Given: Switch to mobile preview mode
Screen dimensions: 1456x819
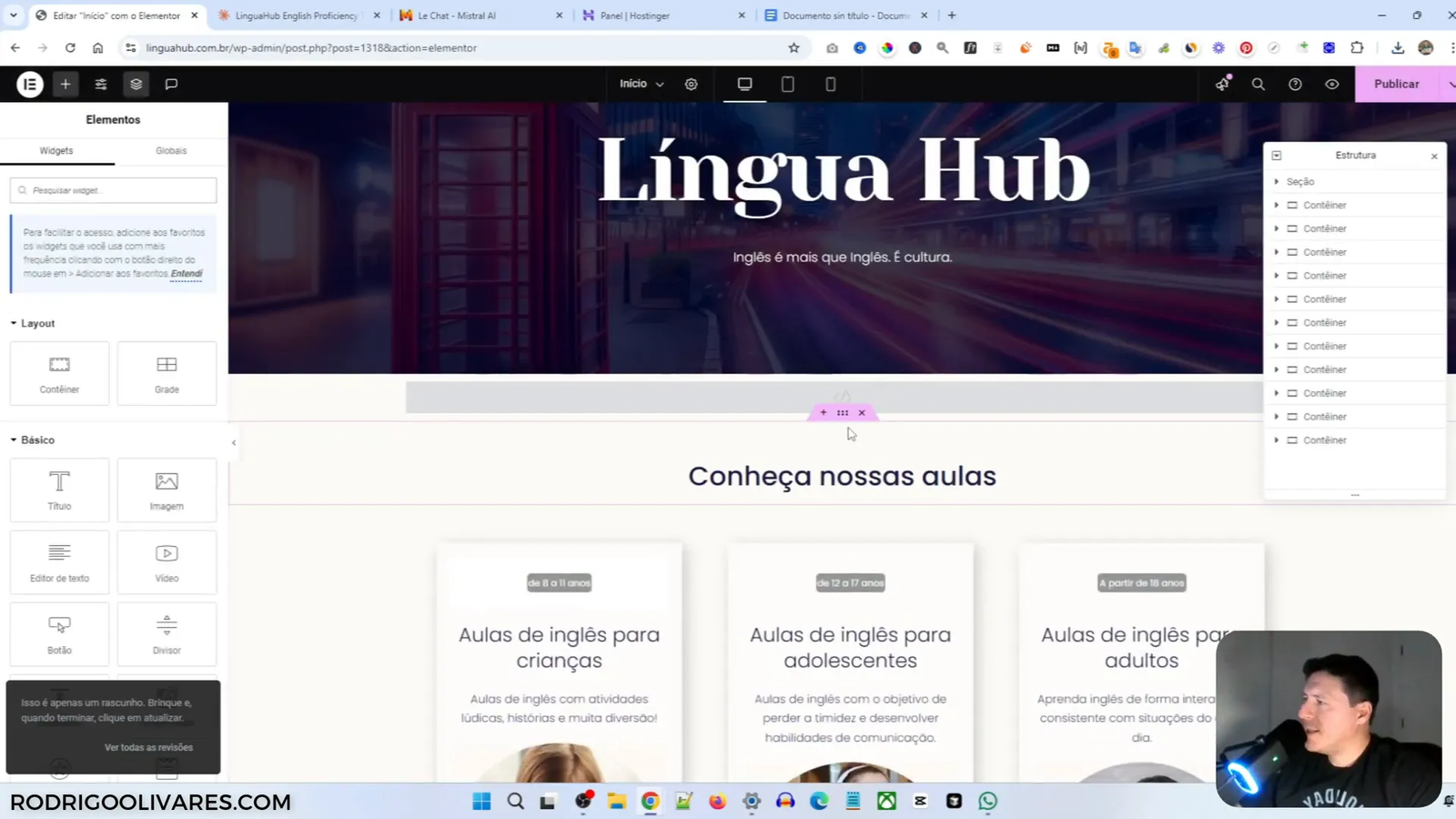Looking at the screenshot, I should pos(829,84).
